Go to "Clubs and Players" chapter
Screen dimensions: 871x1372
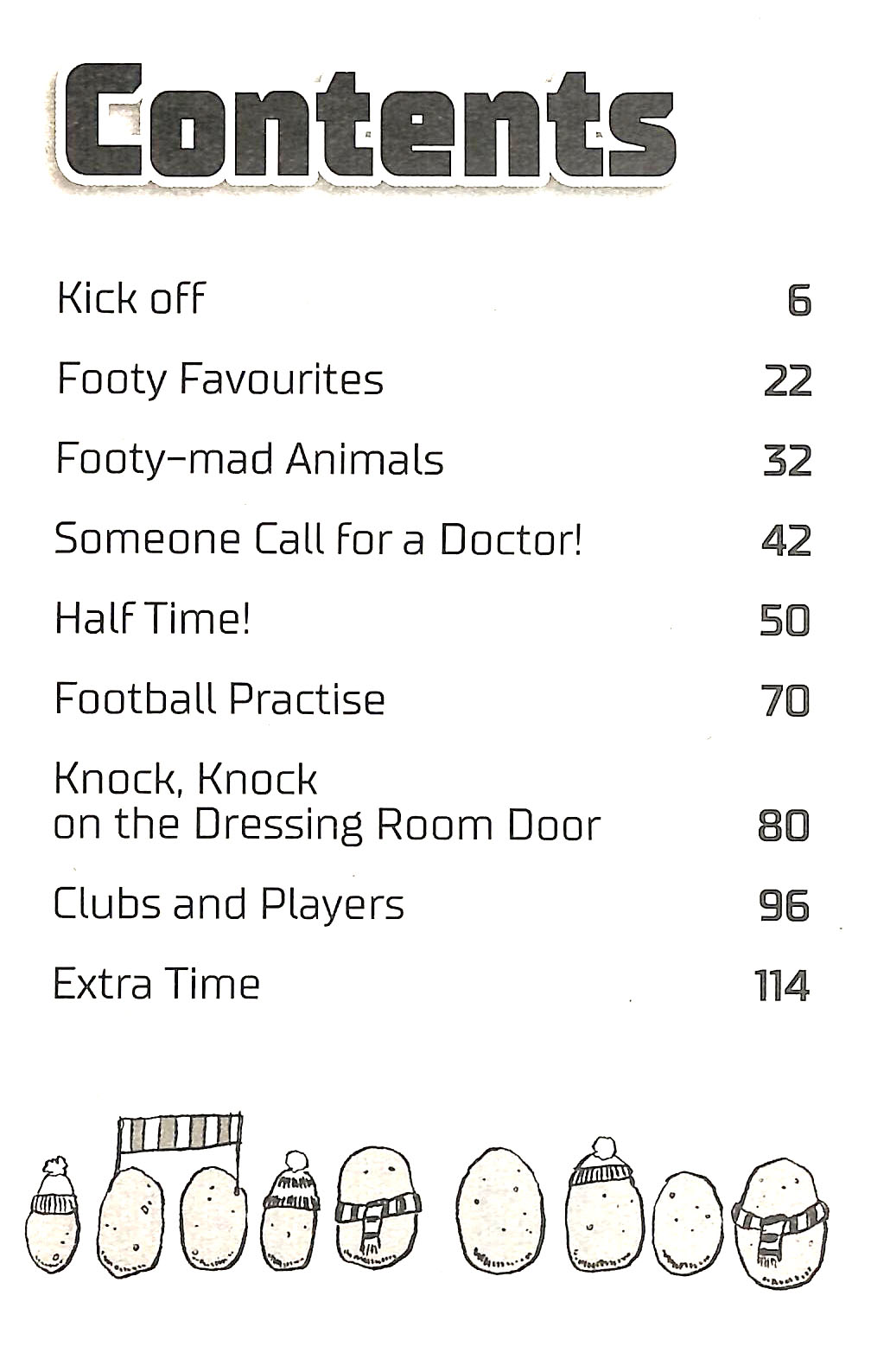[229, 904]
